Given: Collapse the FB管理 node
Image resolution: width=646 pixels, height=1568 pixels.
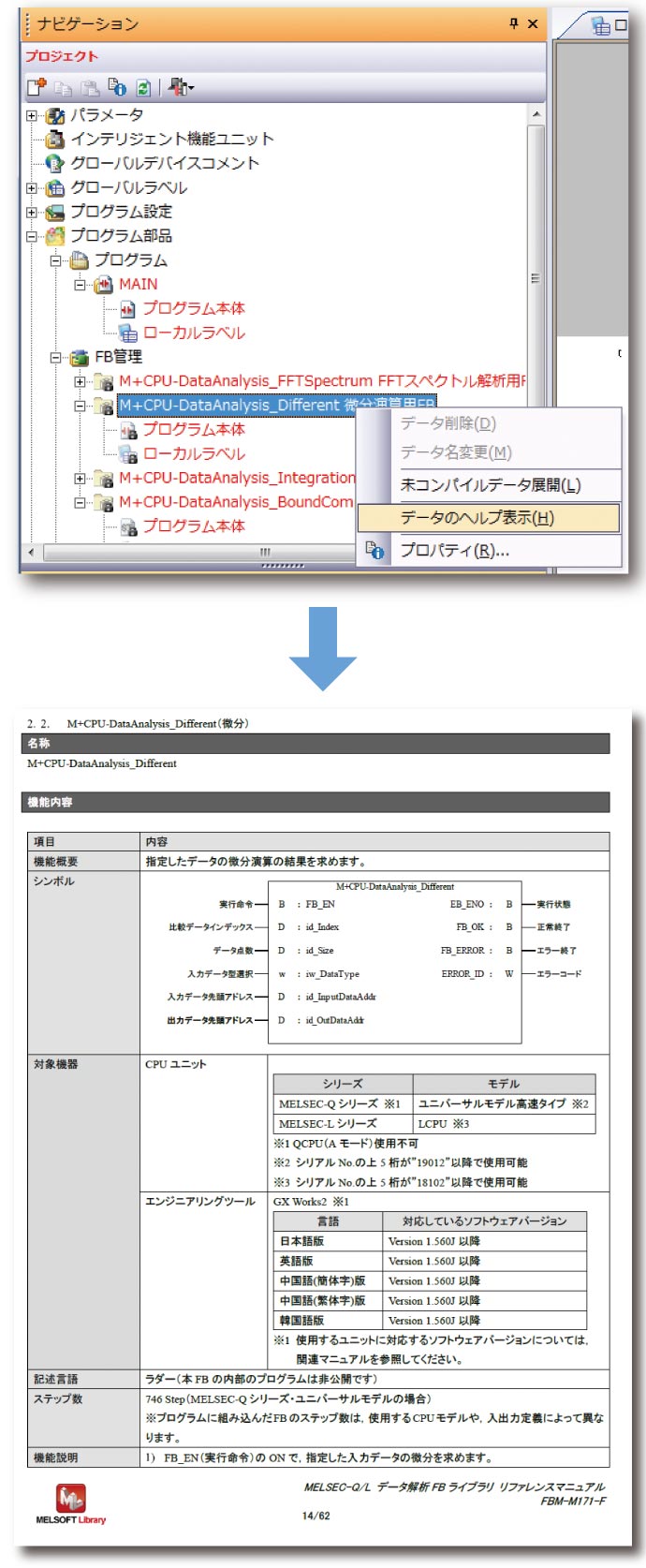Looking at the screenshot, I should (x=56, y=358).
